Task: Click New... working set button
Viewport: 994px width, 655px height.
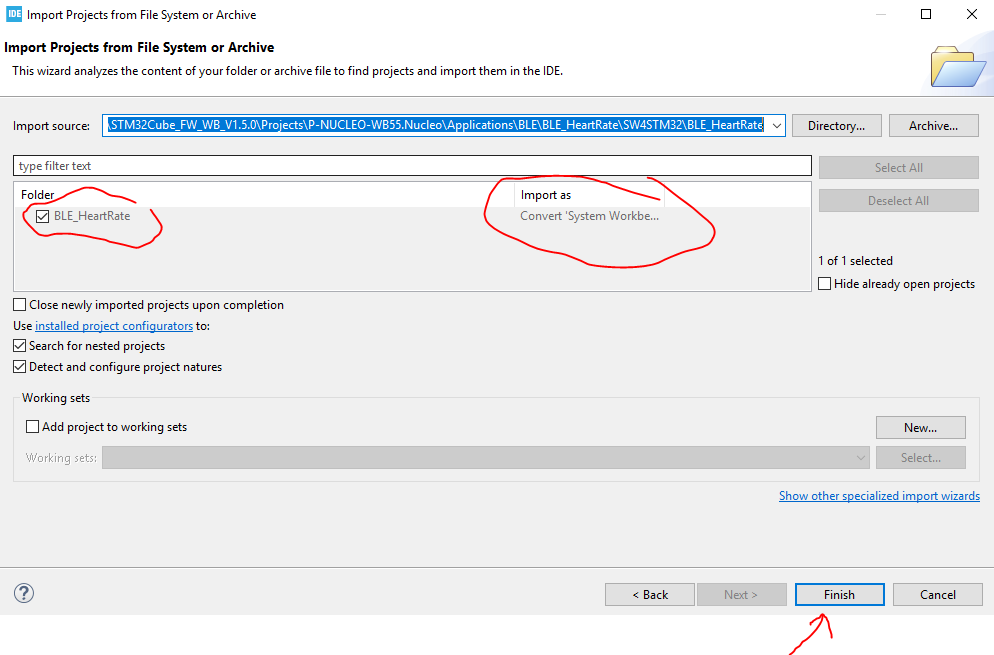Action: (x=920, y=427)
